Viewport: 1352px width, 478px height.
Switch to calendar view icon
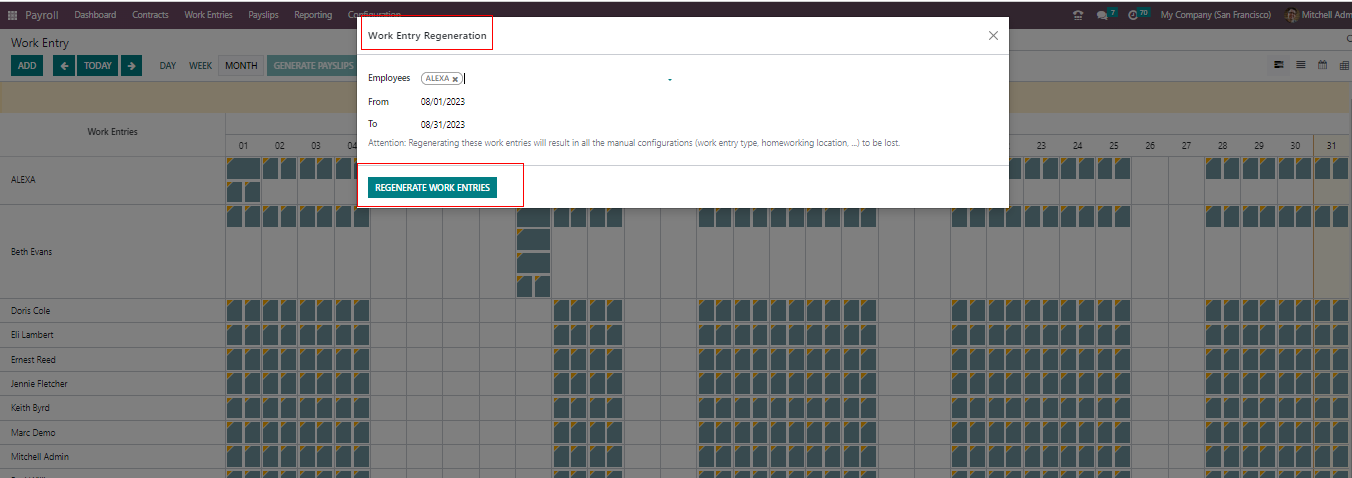coord(1322,65)
